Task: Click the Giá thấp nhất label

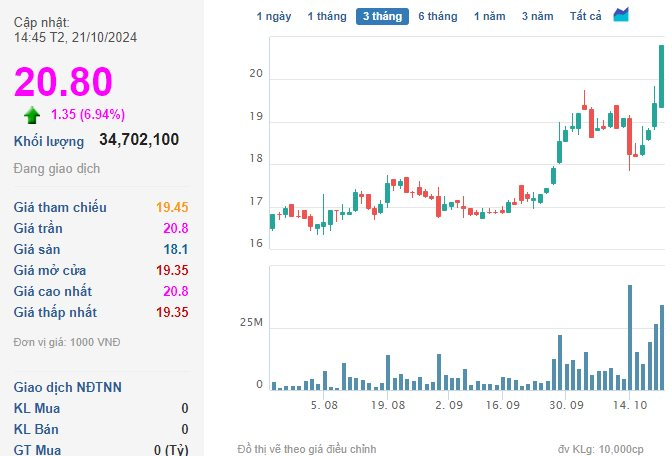Action: pyautogui.click(x=55, y=312)
